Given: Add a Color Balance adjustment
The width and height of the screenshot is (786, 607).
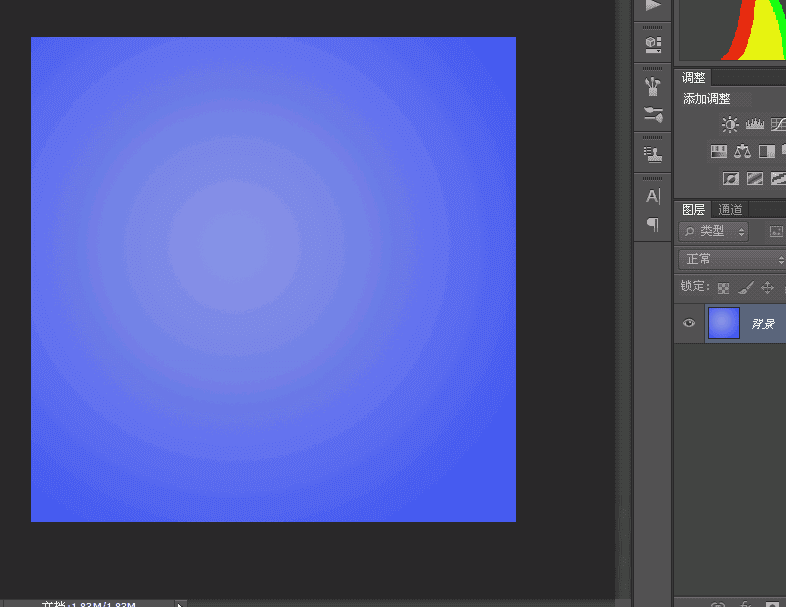Looking at the screenshot, I should click(742, 151).
